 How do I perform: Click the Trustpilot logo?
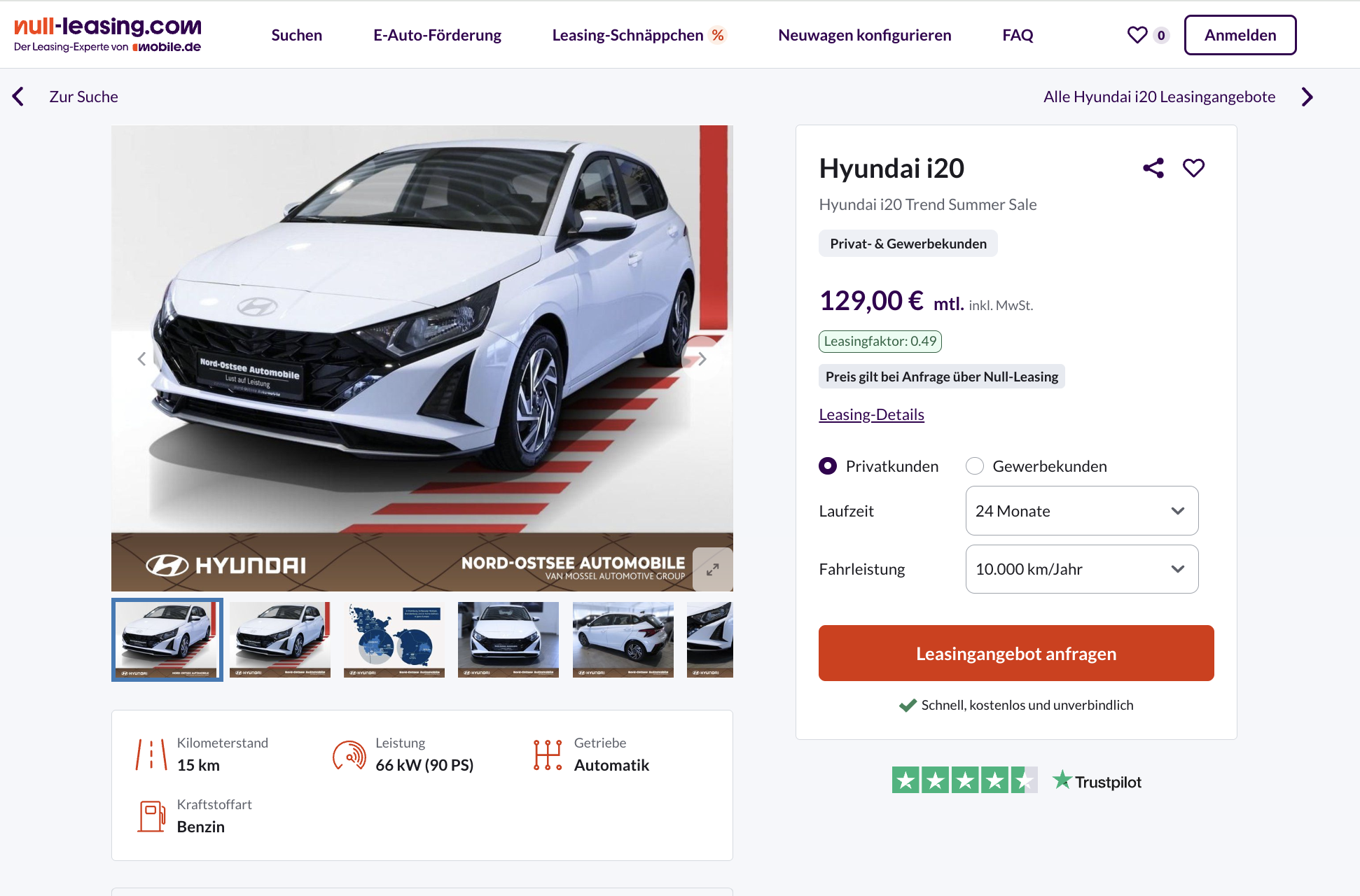(1097, 780)
